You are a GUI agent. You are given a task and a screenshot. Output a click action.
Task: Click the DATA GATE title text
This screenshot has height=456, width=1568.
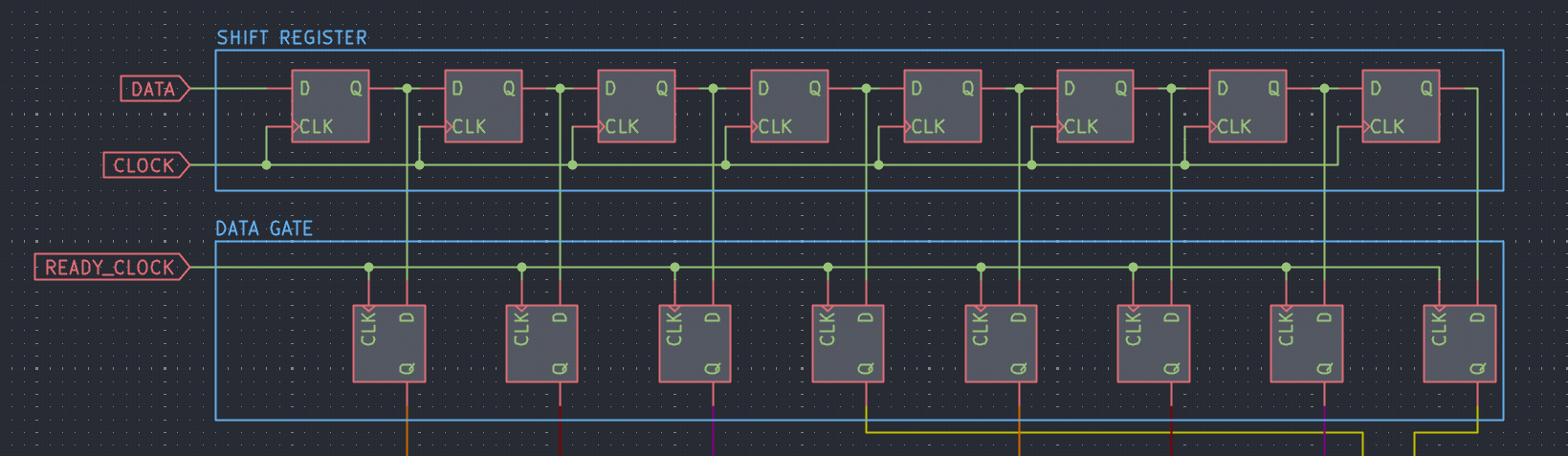pyautogui.click(x=264, y=228)
